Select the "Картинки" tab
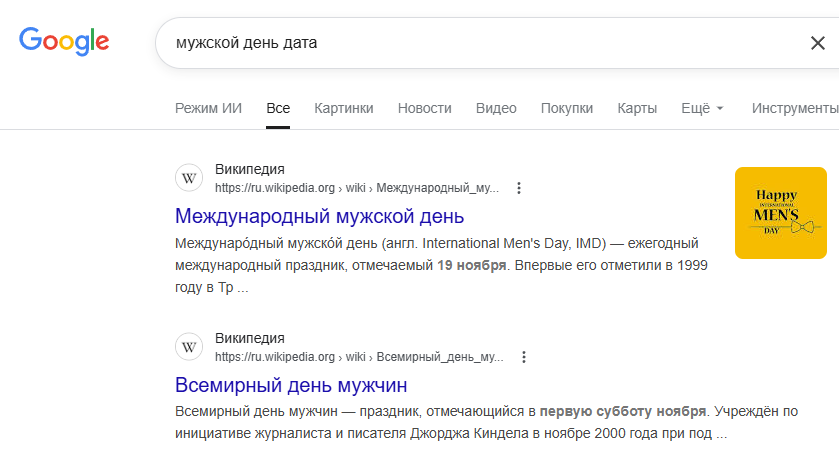The width and height of the screenshot is (839, 457). click(x=344, y=108)
